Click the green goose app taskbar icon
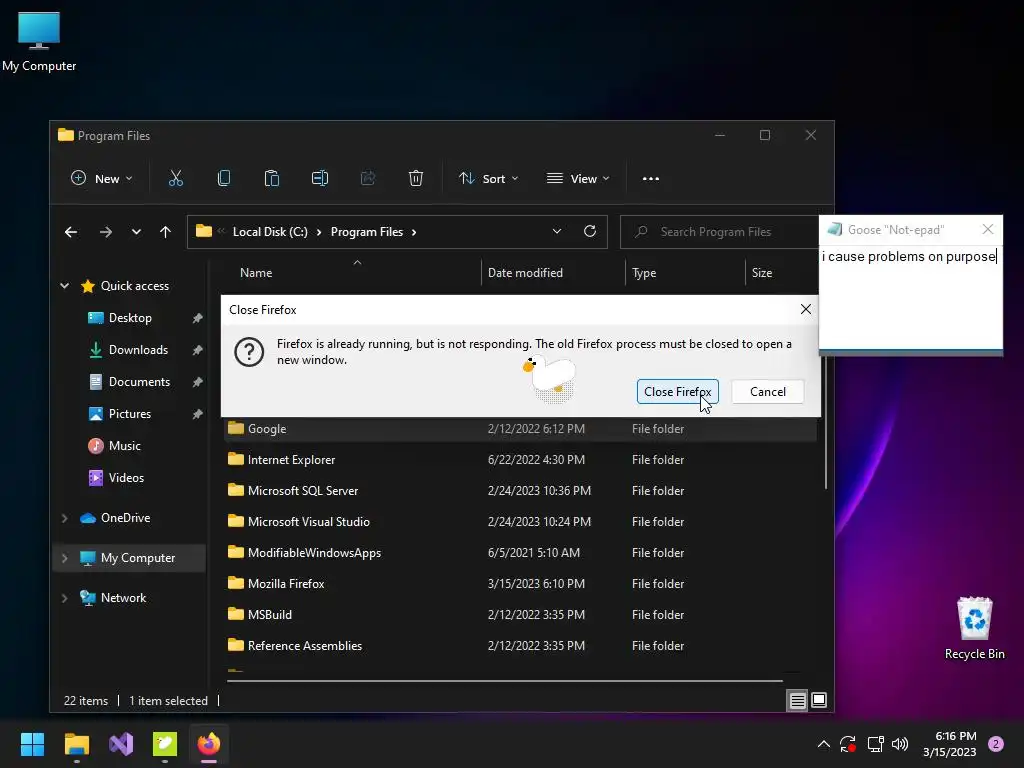 (x=165, y=744)
